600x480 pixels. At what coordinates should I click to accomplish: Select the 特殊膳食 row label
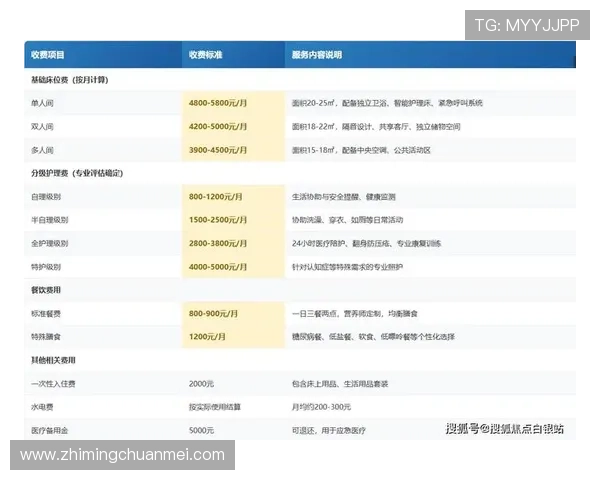click(x=46, y=337)
